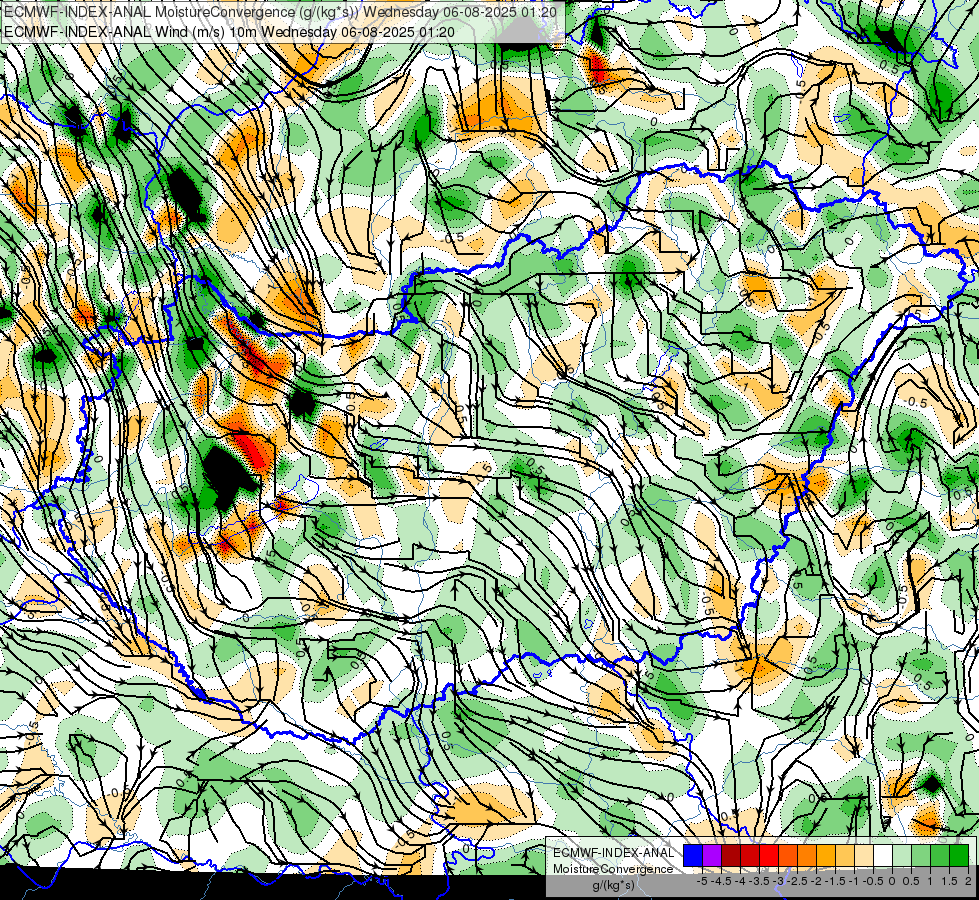Viewport: 979px width, 900px height.
Task: Click the -5 tick label on the legend
Action: click(x=702, y=881)
